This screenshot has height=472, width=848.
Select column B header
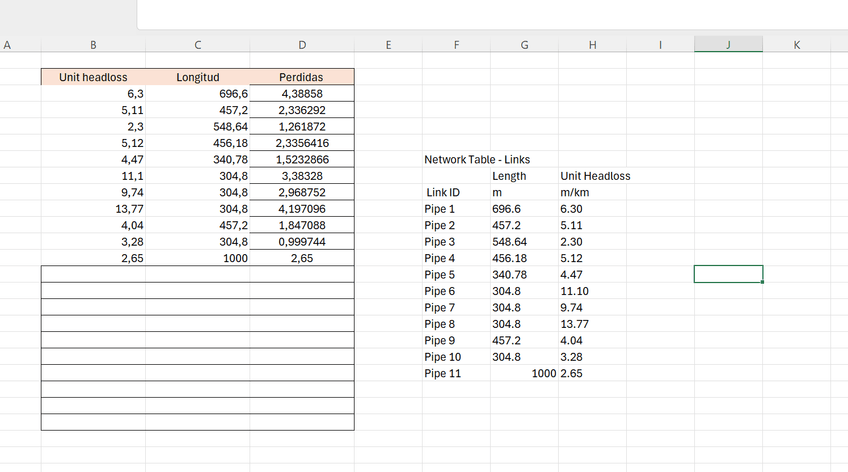(93, 44)
